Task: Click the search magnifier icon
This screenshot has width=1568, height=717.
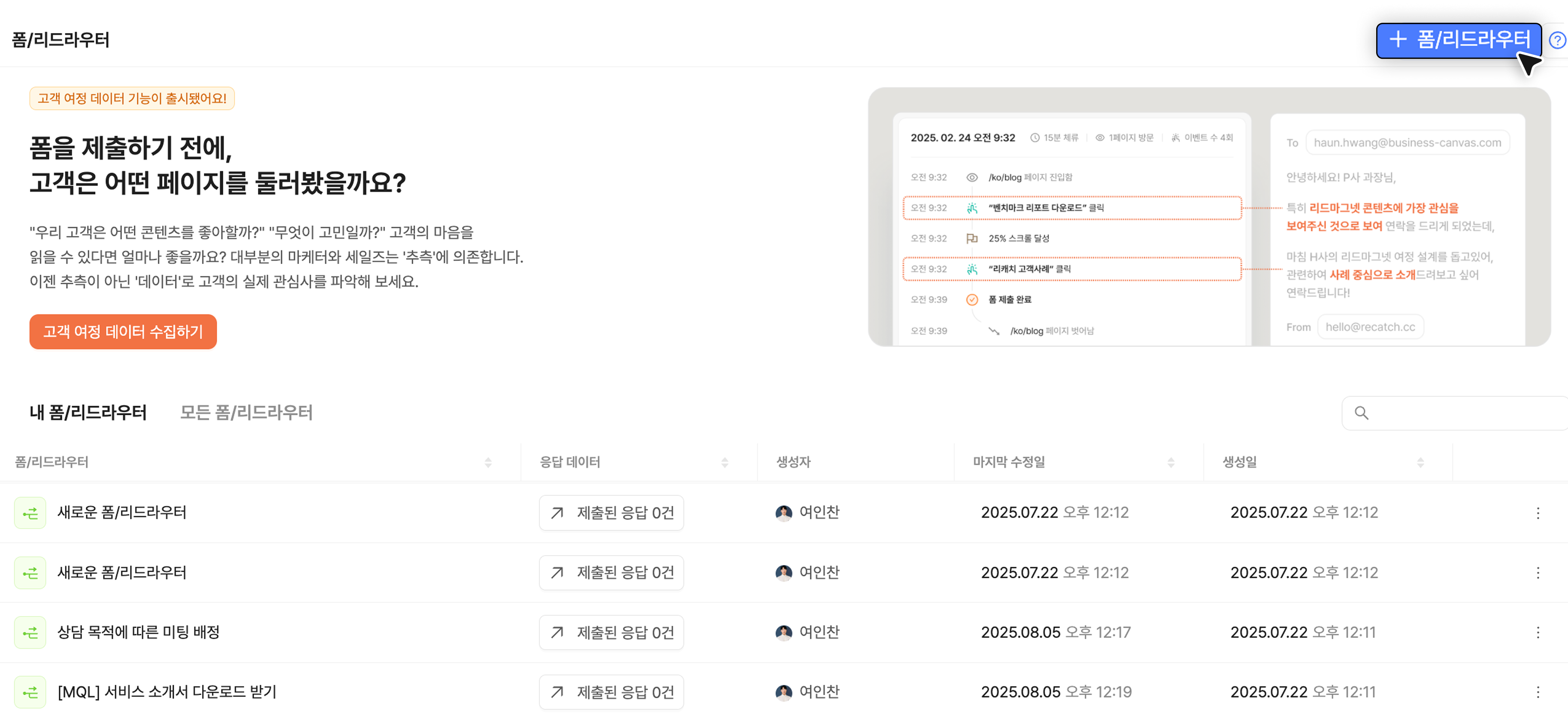Action: click(1362, 413)
